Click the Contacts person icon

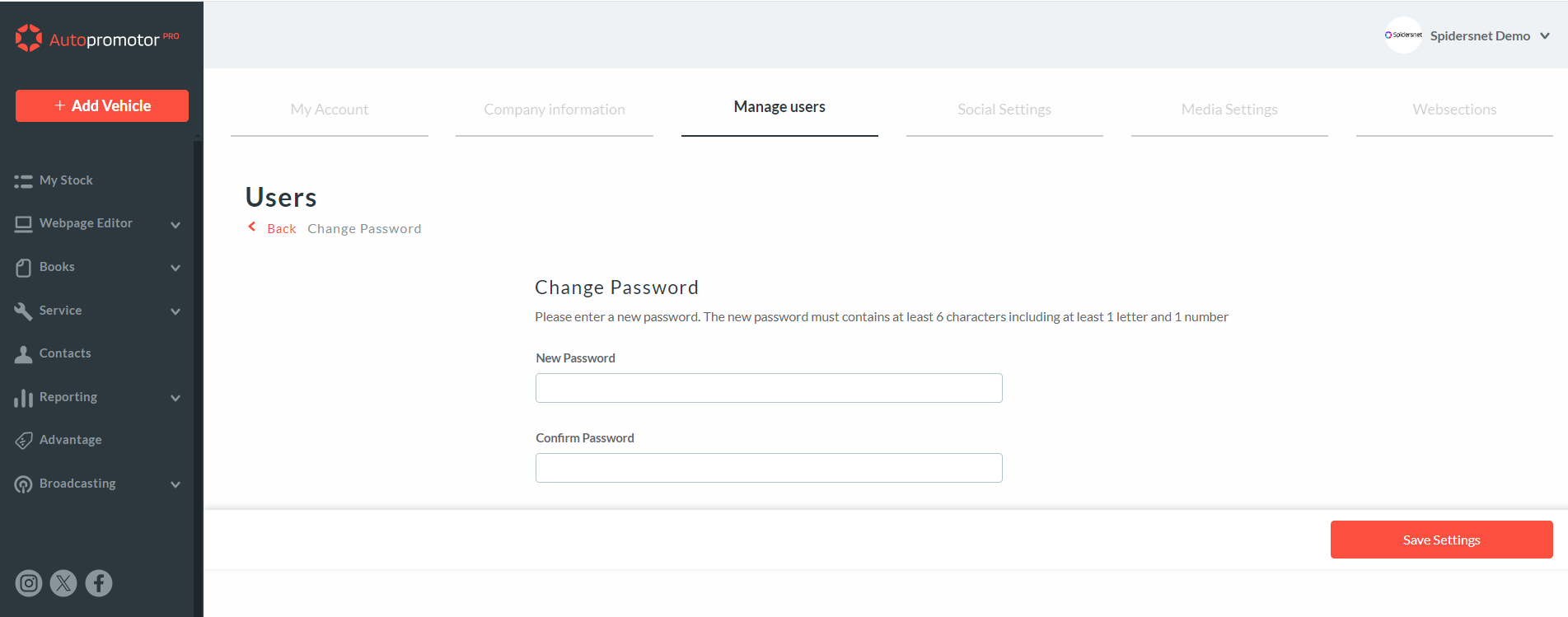coord(23,354)
